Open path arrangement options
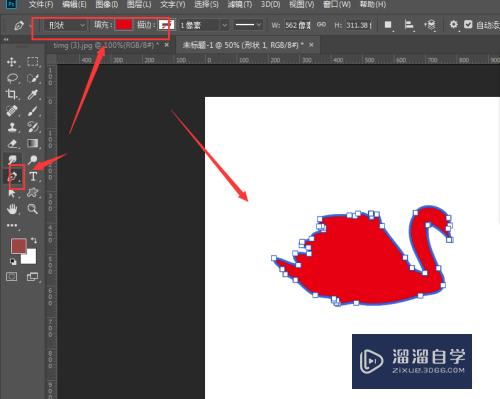Viewport: 500px width, 399px height. (430, 25)
